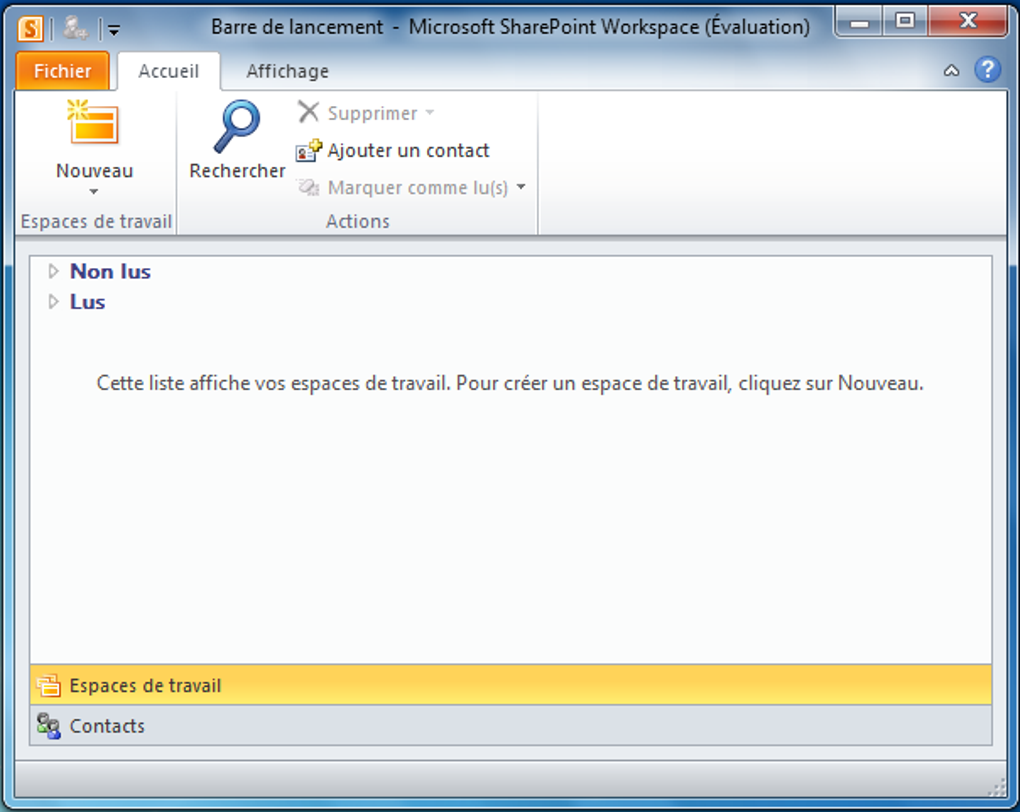Click the Marquer comme lu(s) icon

tap(308, 187)
